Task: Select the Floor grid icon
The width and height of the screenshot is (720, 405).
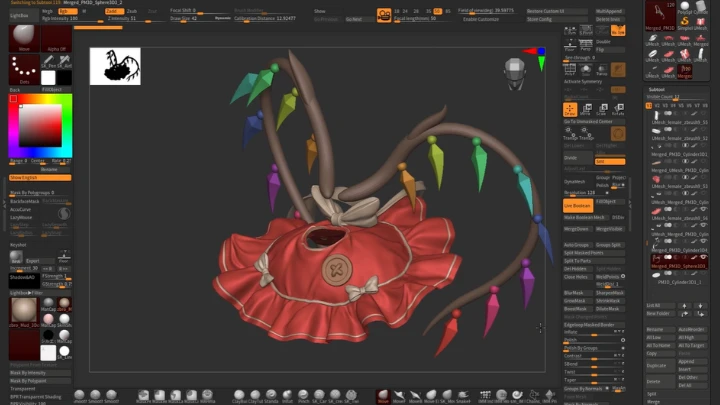Action: (570, 45)
